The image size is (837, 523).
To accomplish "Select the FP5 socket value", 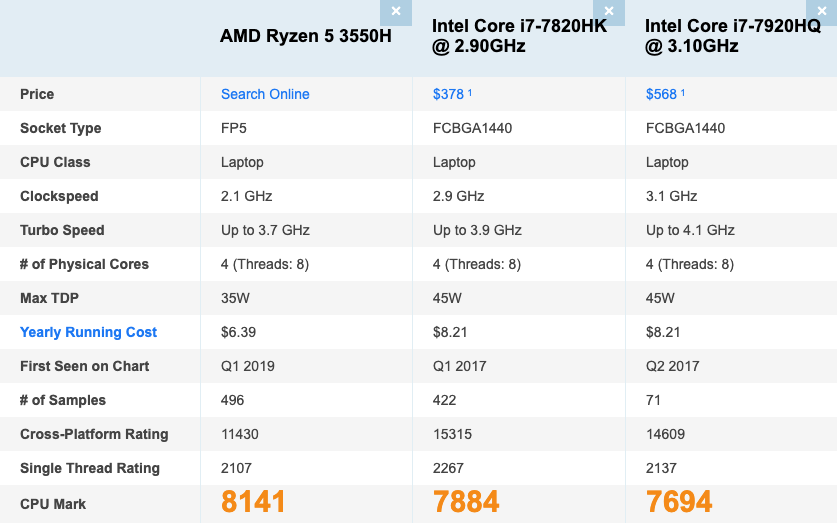I will (234, 128).
